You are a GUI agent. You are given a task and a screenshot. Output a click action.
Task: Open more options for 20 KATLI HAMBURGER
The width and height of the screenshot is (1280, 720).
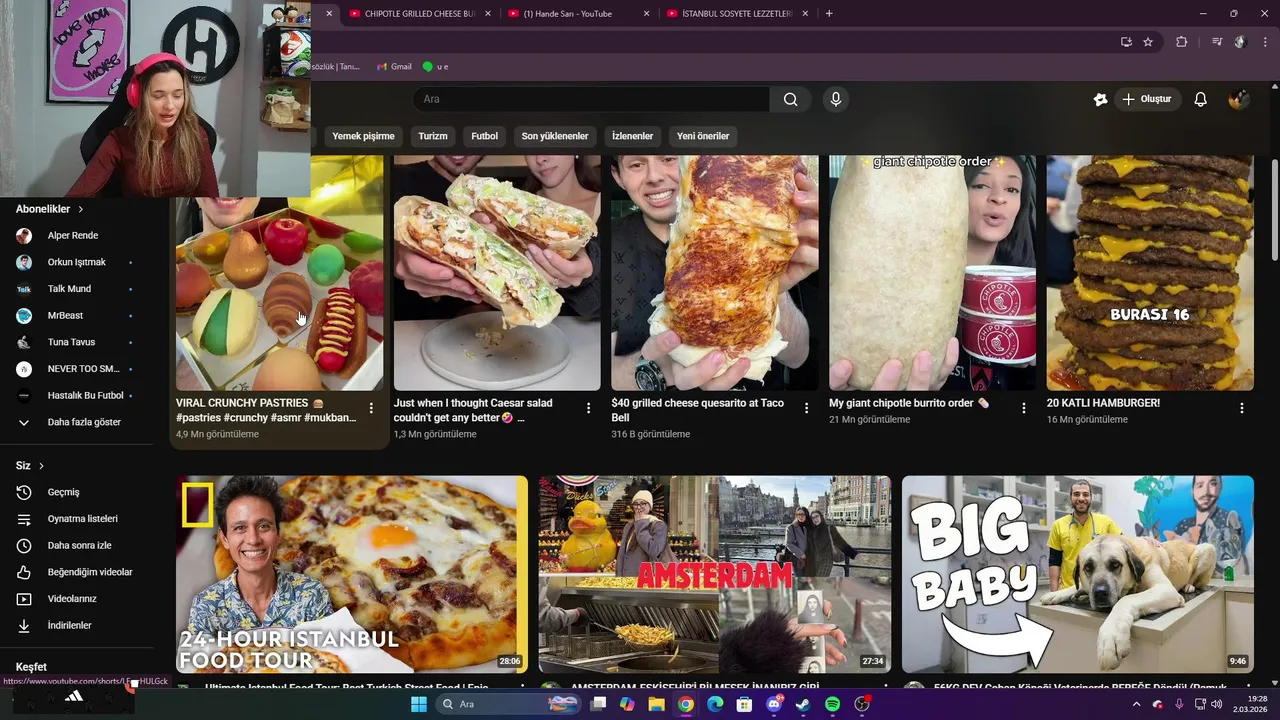[x=1242, y=408]
